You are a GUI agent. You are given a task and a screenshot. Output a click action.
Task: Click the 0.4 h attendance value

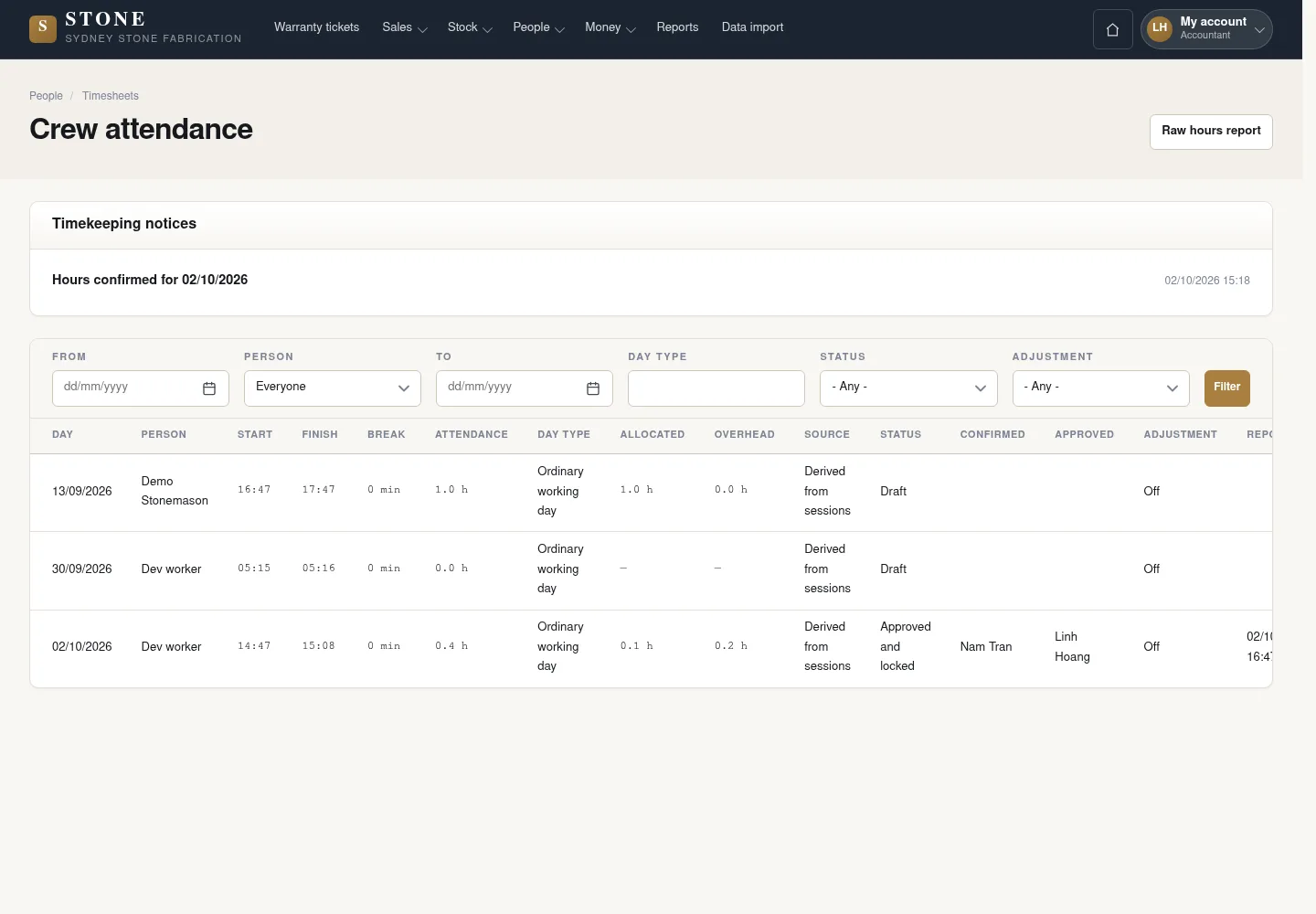(x=451, y=646)
